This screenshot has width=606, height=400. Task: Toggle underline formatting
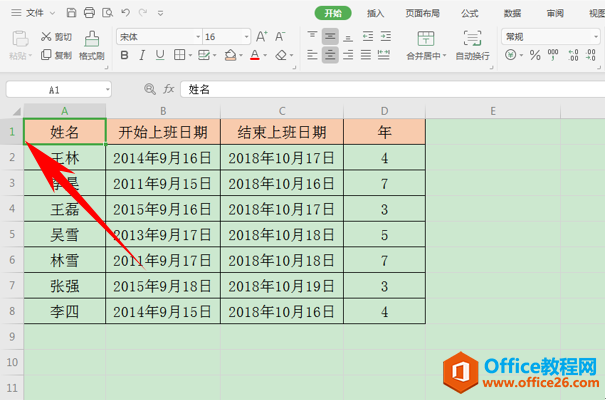point(159,55)
